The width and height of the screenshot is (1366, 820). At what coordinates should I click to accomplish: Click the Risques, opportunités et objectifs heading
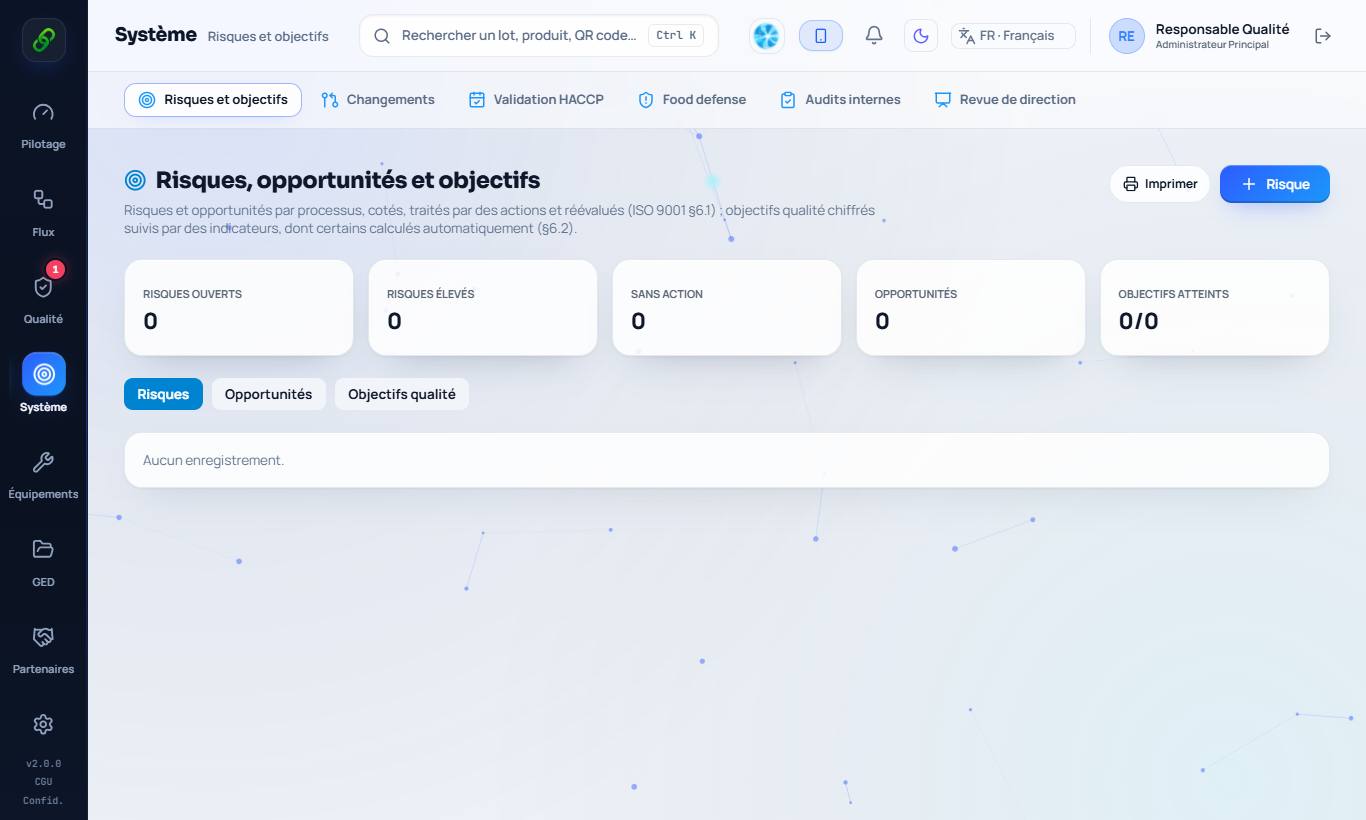(x=348, y=180)
